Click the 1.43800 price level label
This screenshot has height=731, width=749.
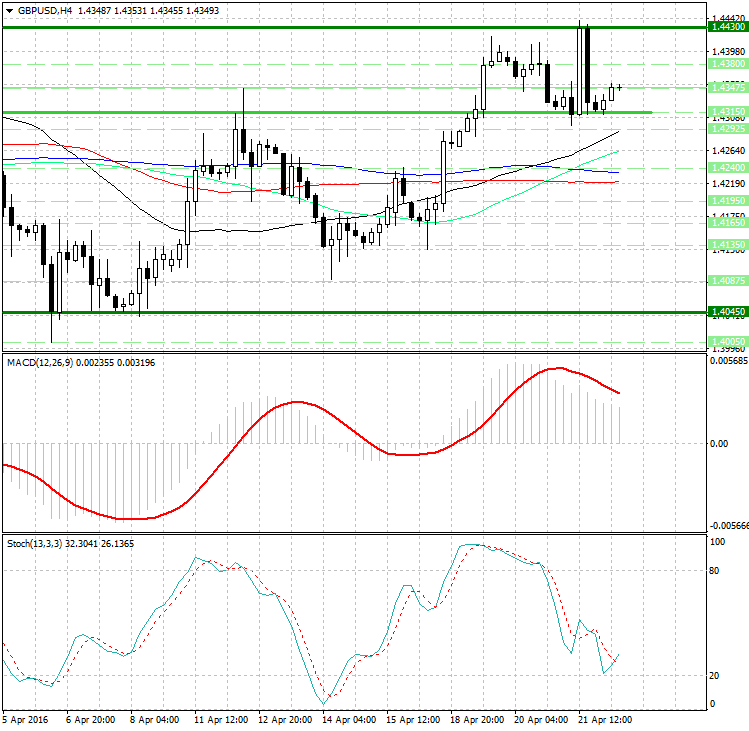tap(726, 63)
